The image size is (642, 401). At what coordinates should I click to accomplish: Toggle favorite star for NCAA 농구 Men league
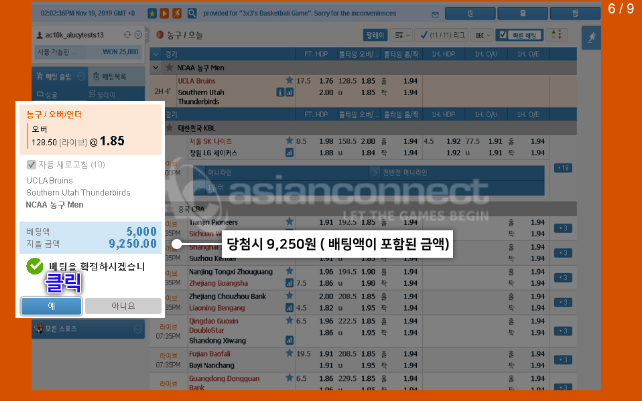point(169,68)
